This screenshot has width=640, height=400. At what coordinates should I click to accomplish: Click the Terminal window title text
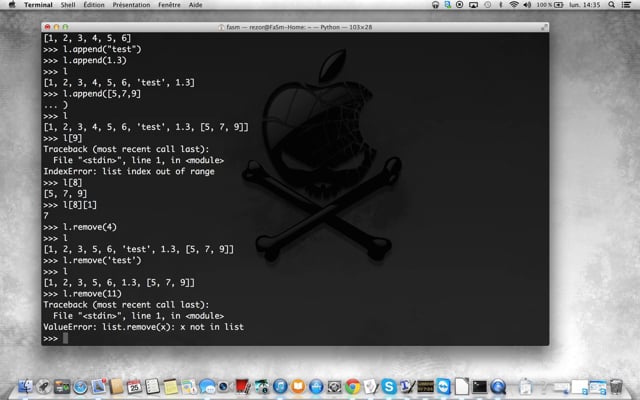click(299, 27)
